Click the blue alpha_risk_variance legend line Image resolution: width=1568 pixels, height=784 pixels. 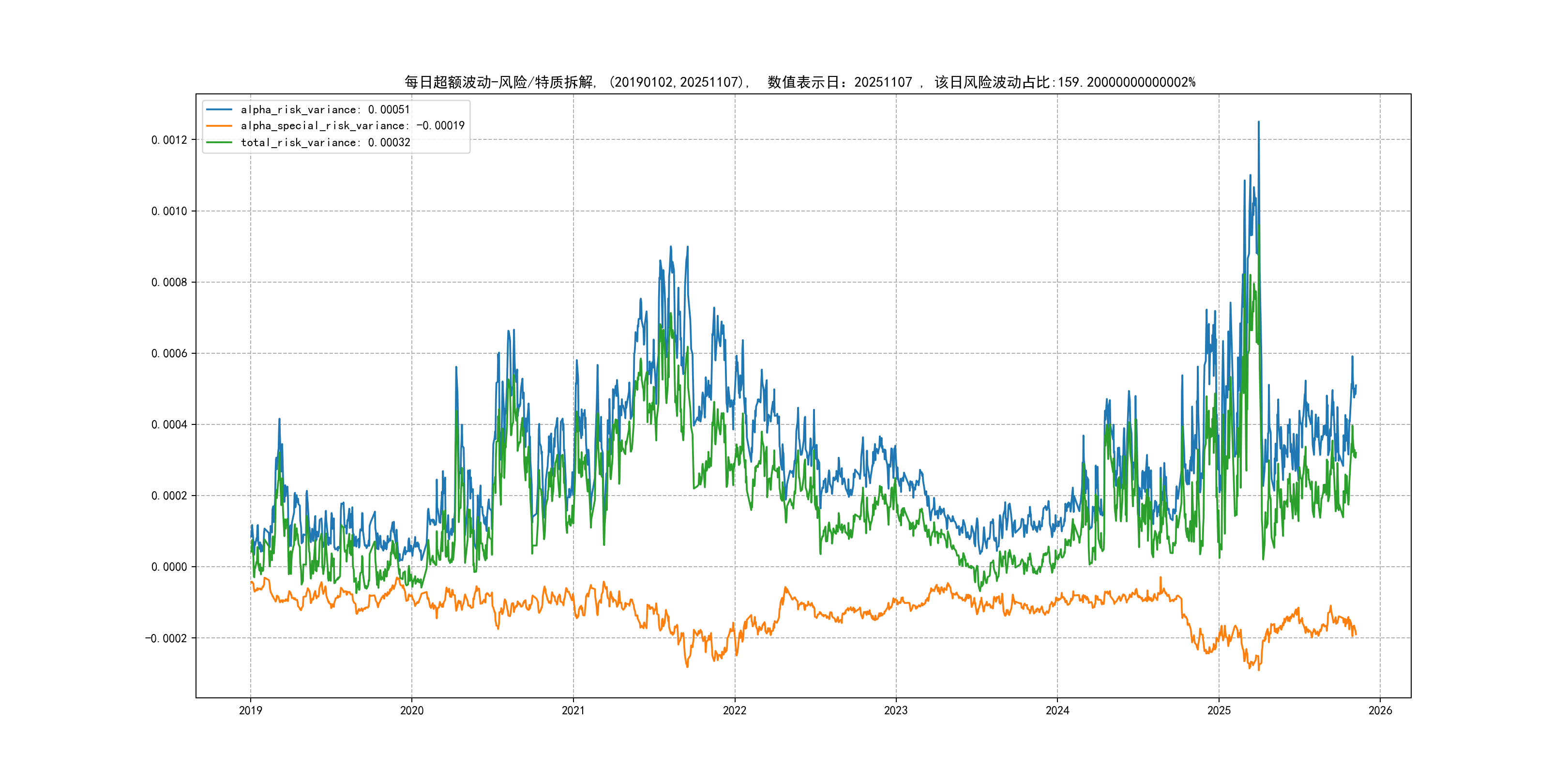click(x=219, y=109)
